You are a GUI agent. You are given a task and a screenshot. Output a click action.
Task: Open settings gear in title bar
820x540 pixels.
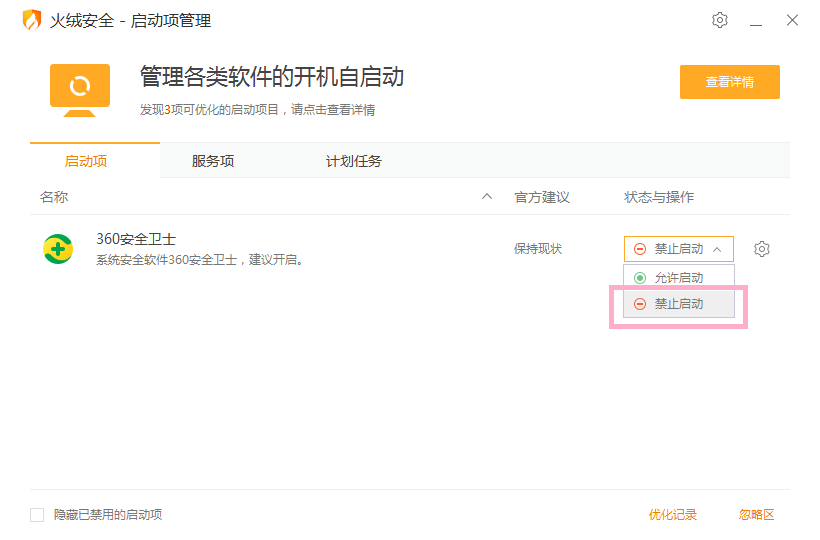pyautogui.click(x=720, y=20)
